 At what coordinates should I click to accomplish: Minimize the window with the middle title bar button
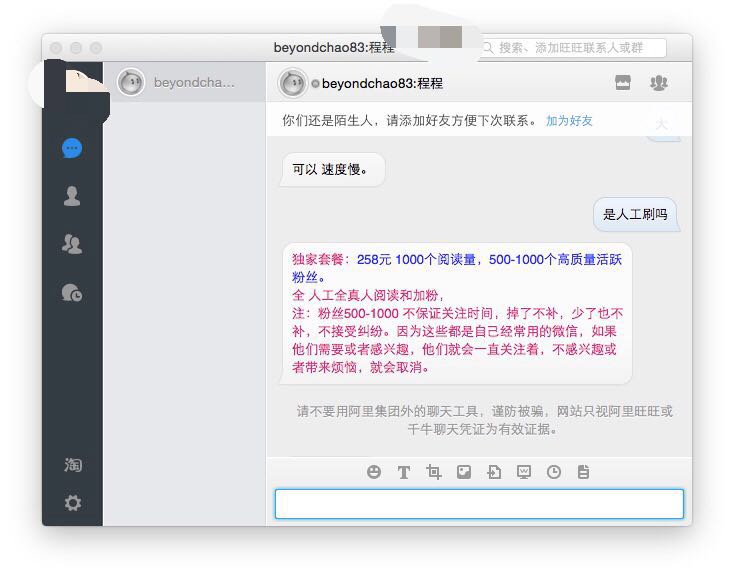click(x=76, y=48)
